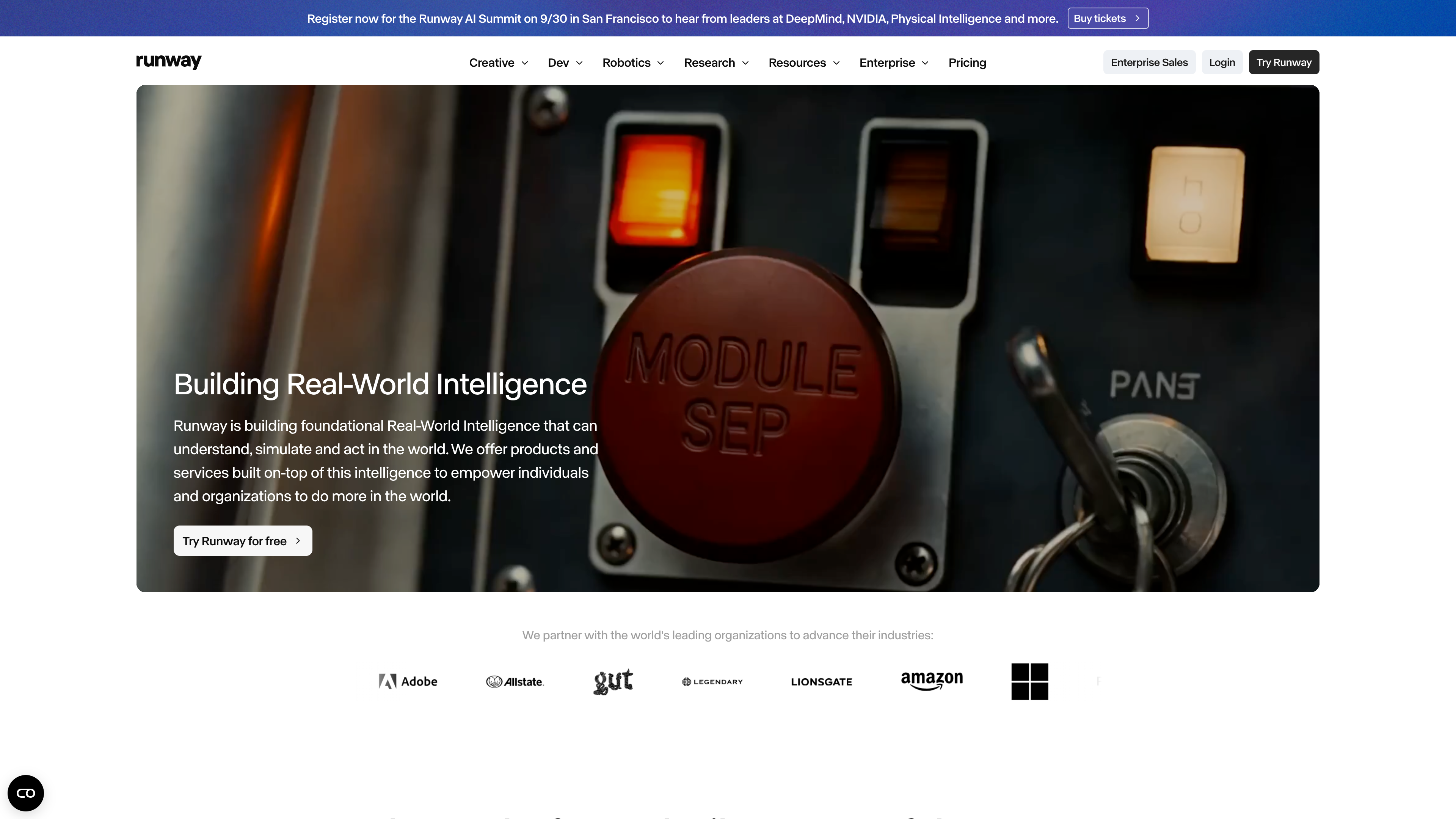
Task: Open the Resources menu
Action: [804, 63]
